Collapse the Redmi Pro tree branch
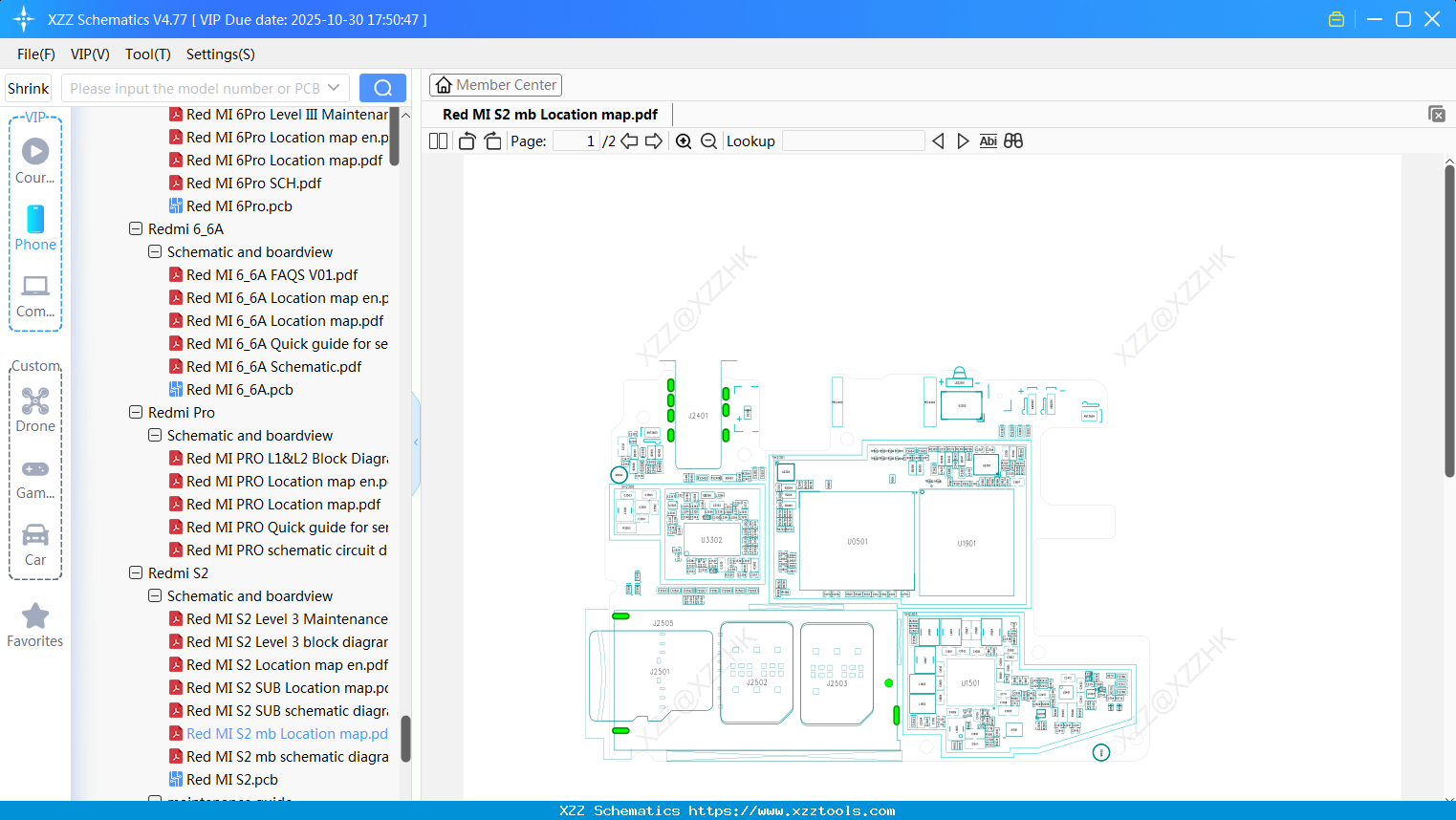 (135, 412)
